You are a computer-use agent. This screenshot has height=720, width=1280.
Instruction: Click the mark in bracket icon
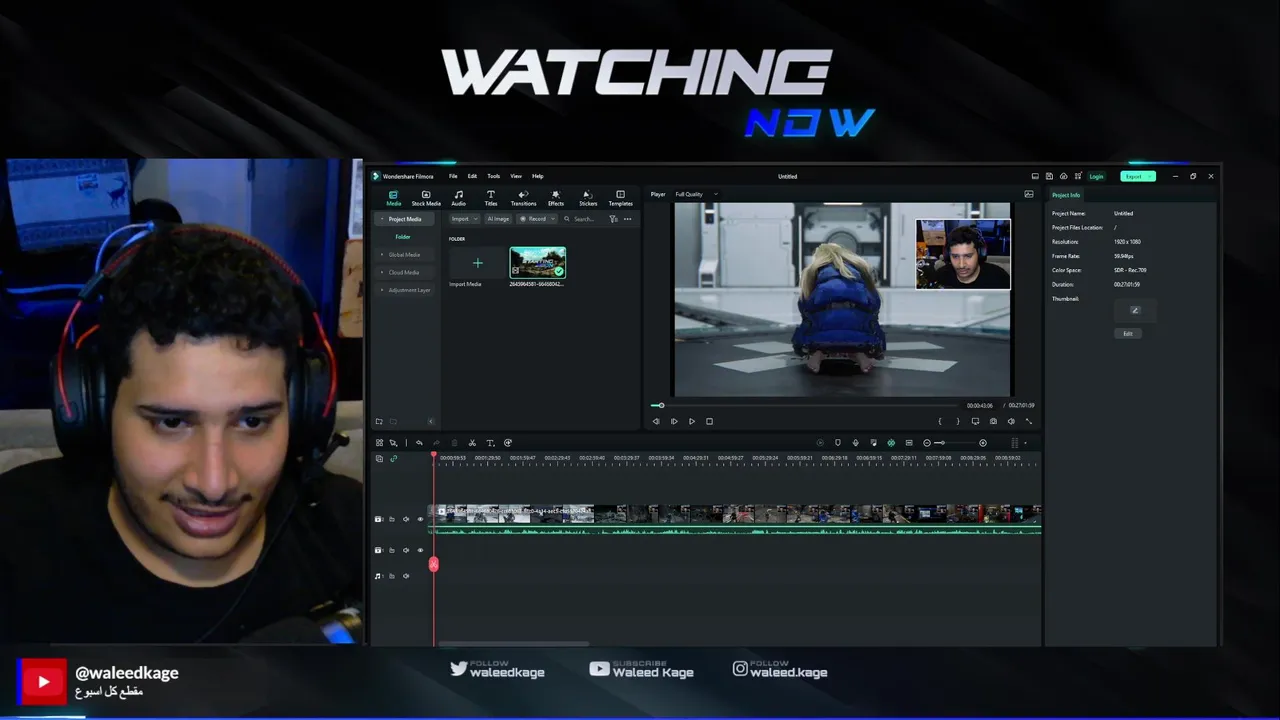point(940,421)
